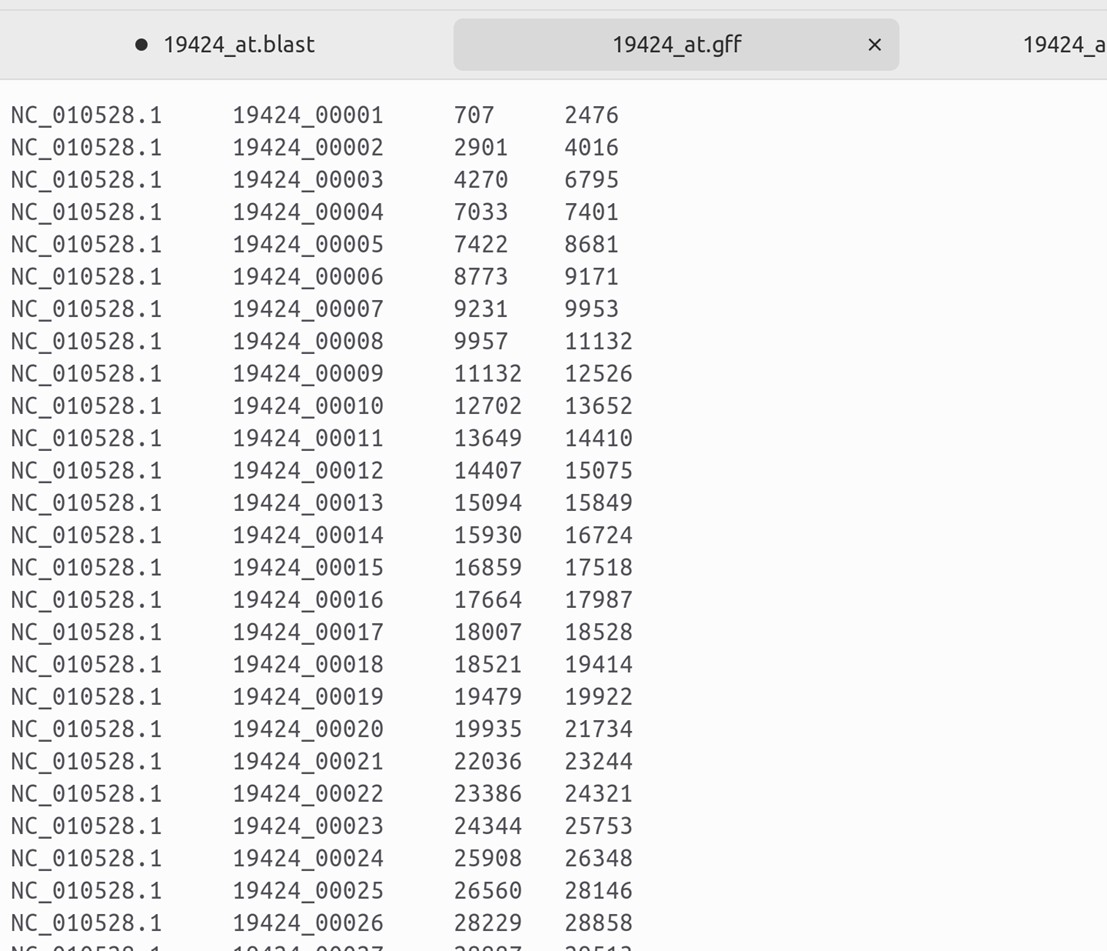Screen dimensions: 1107x951
Task: Place cursor on gene ID 19424_00001
Action: pos(308,115)
